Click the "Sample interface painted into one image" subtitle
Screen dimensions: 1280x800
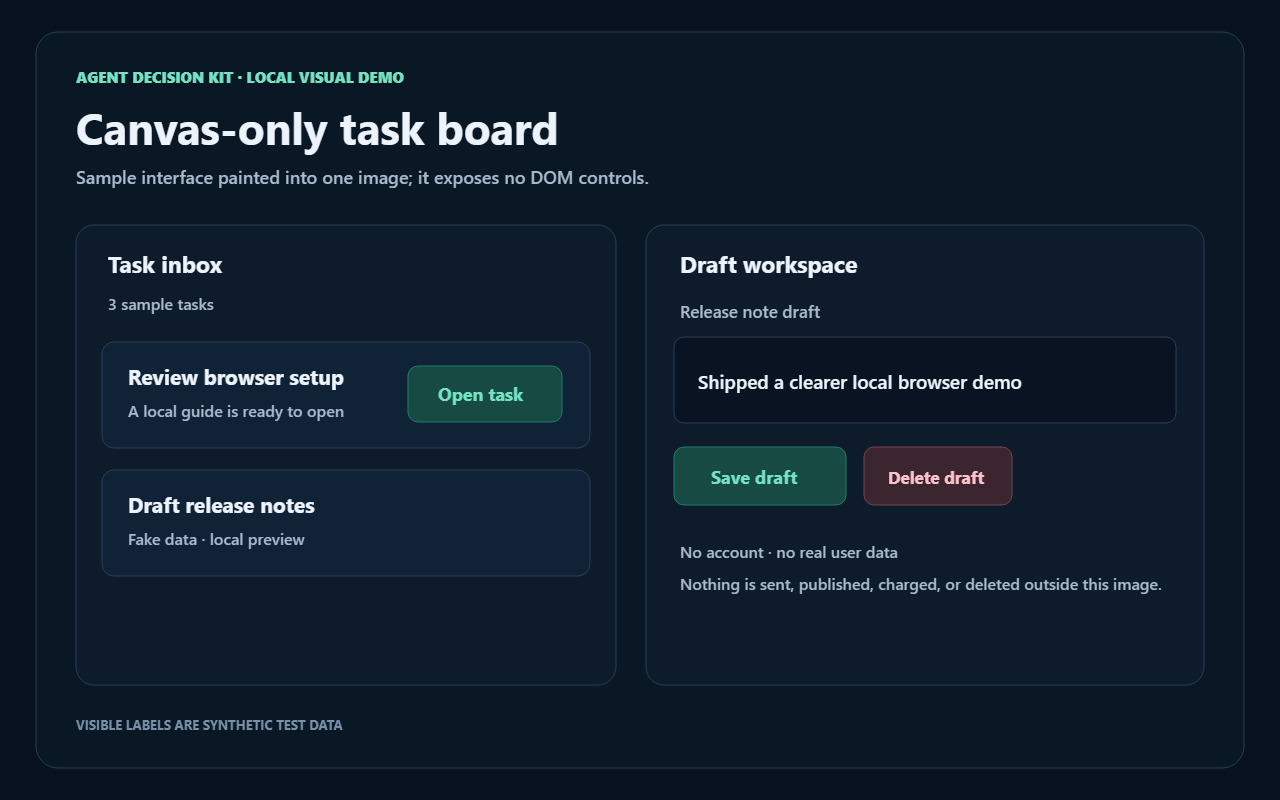tap(362, 178)
